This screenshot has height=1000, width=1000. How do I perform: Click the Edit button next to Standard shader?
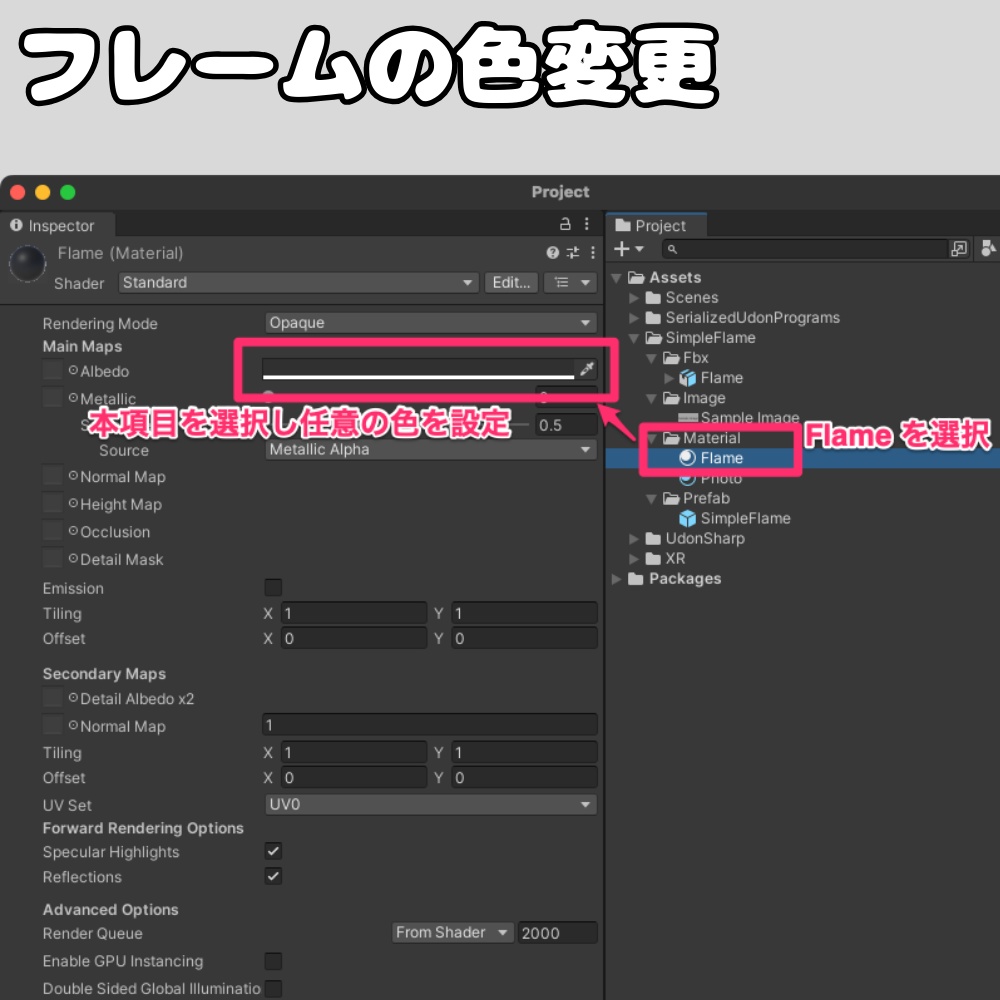[x=511, y=282]
